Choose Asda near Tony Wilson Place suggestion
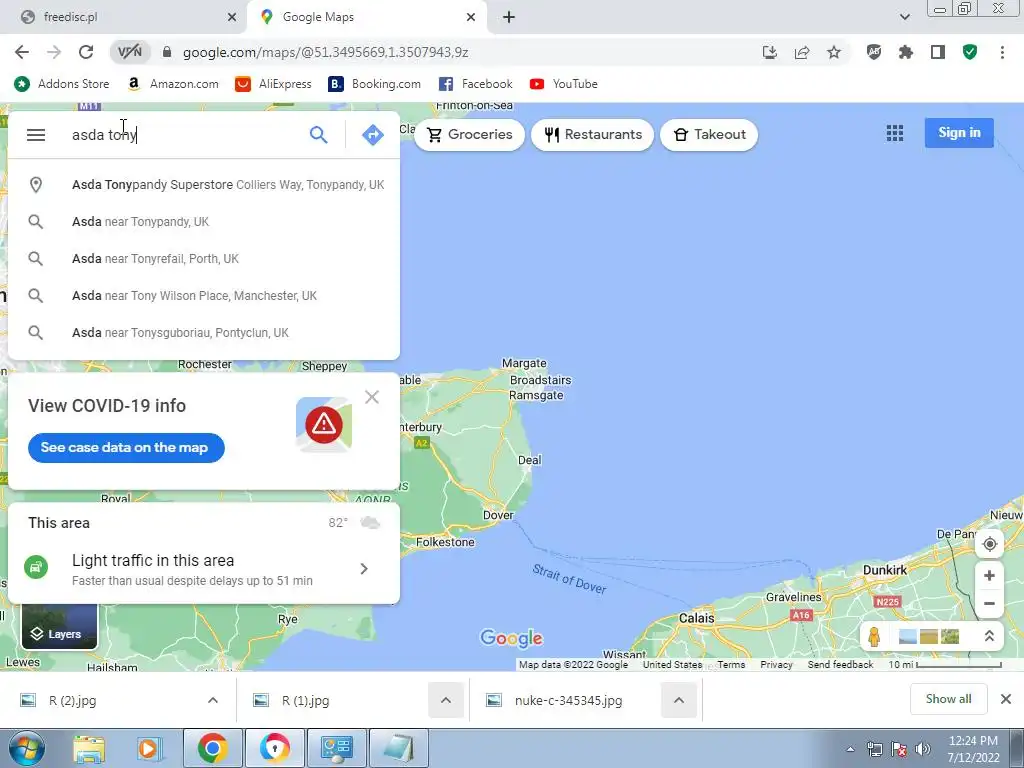The width and height of the screenshot is (1024, 768). point(204,296)
